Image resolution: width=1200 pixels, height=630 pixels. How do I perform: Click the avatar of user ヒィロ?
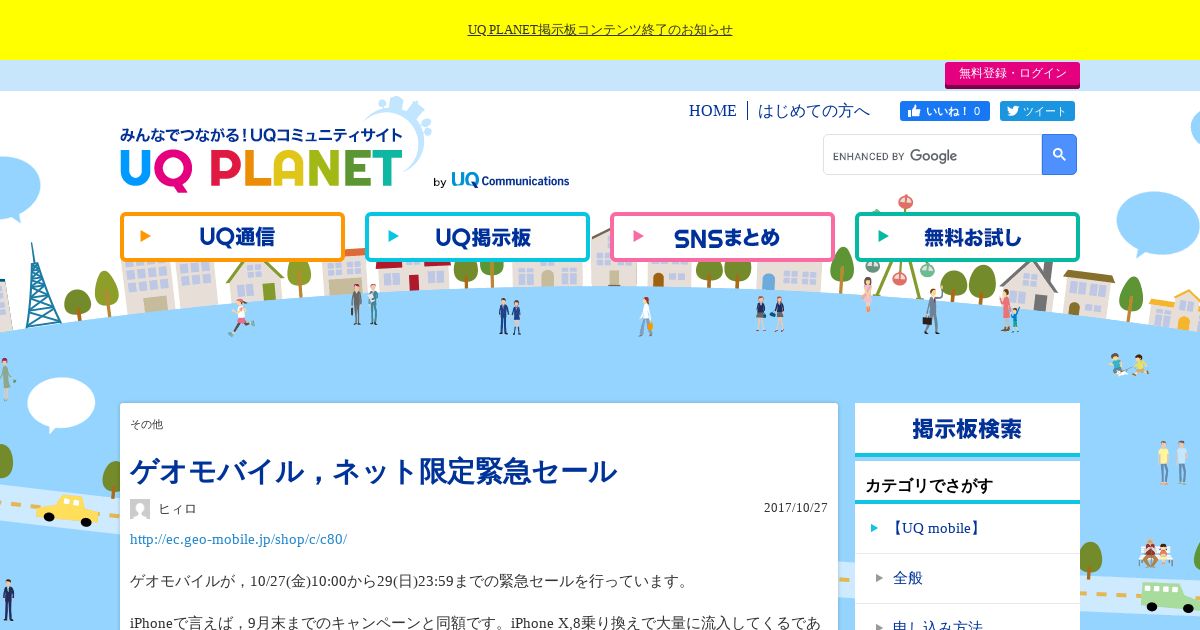pyautogui.click(x=140, y=509)
